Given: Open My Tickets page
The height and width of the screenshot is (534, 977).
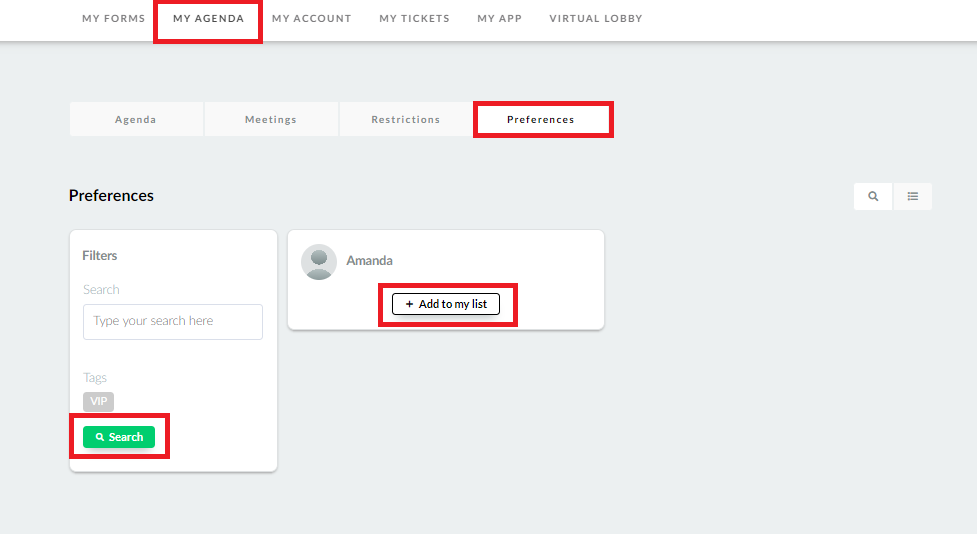Looking at the screenshot, I should click(414, 19).
